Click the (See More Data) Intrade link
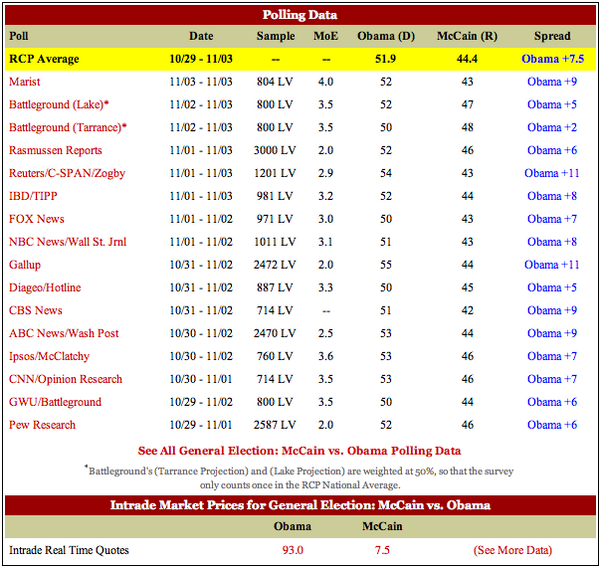Screen dimensions: 600x567 tap(513, 550)
